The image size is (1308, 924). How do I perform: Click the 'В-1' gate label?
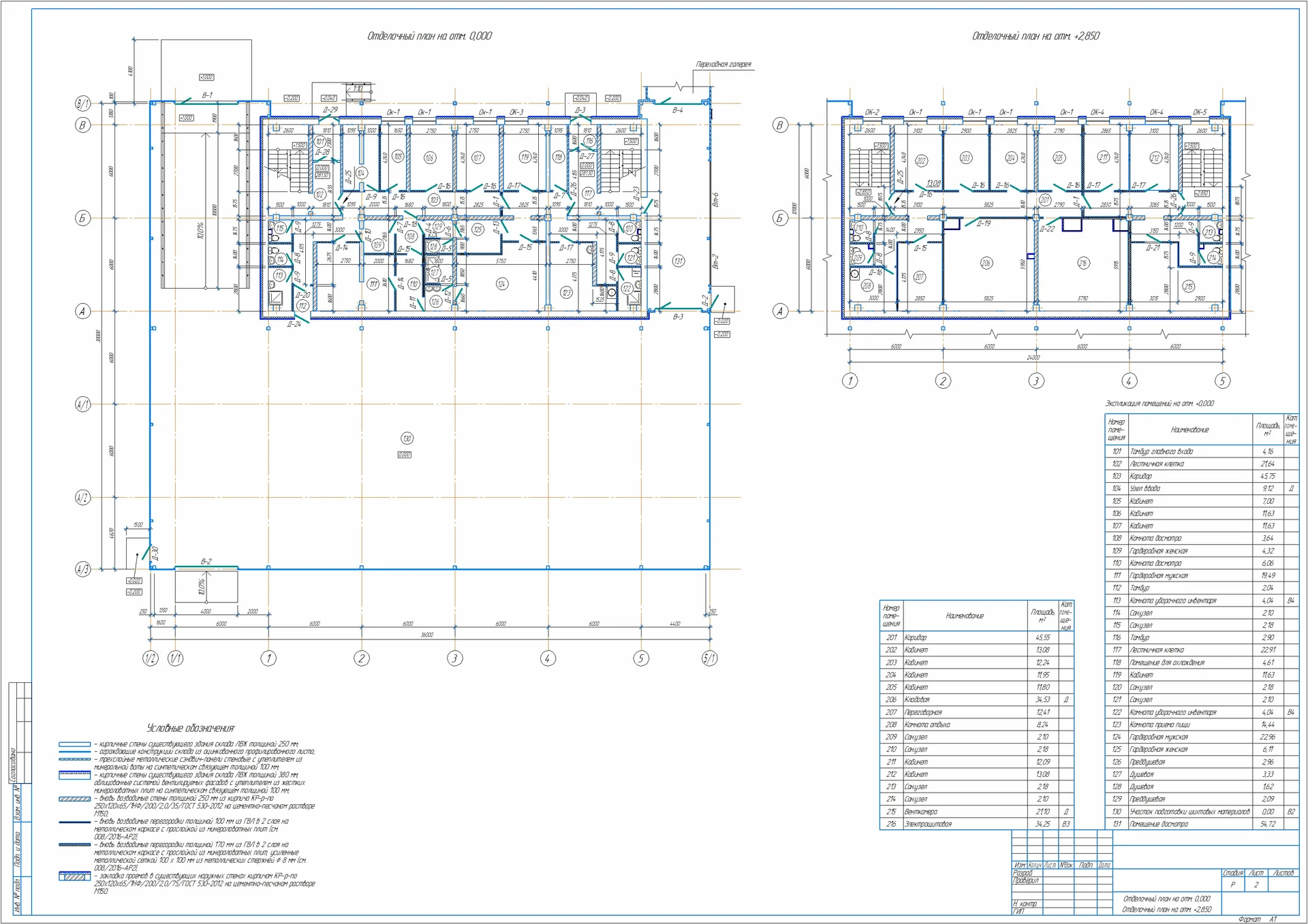207,96
